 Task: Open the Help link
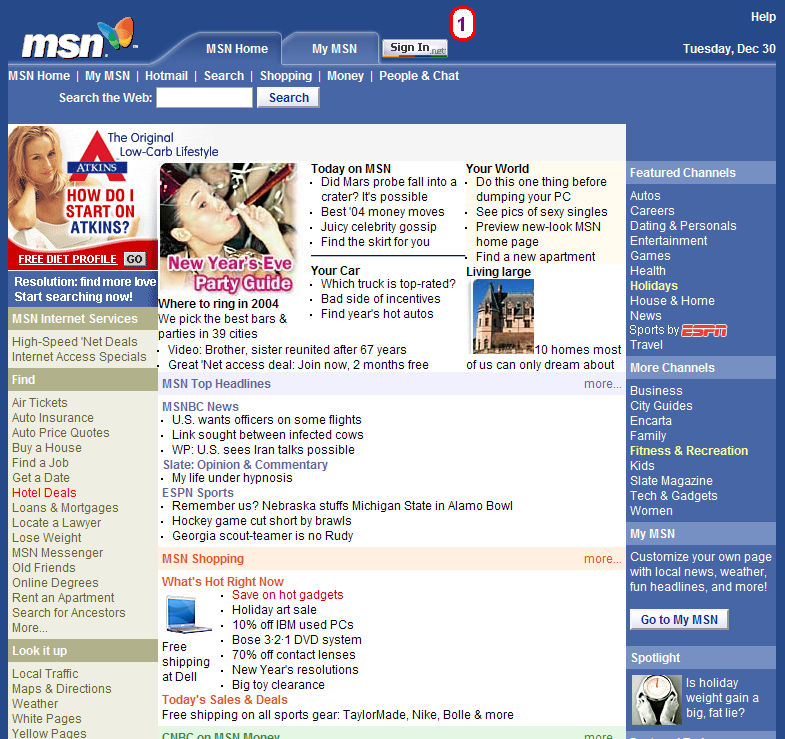(763, 17)
